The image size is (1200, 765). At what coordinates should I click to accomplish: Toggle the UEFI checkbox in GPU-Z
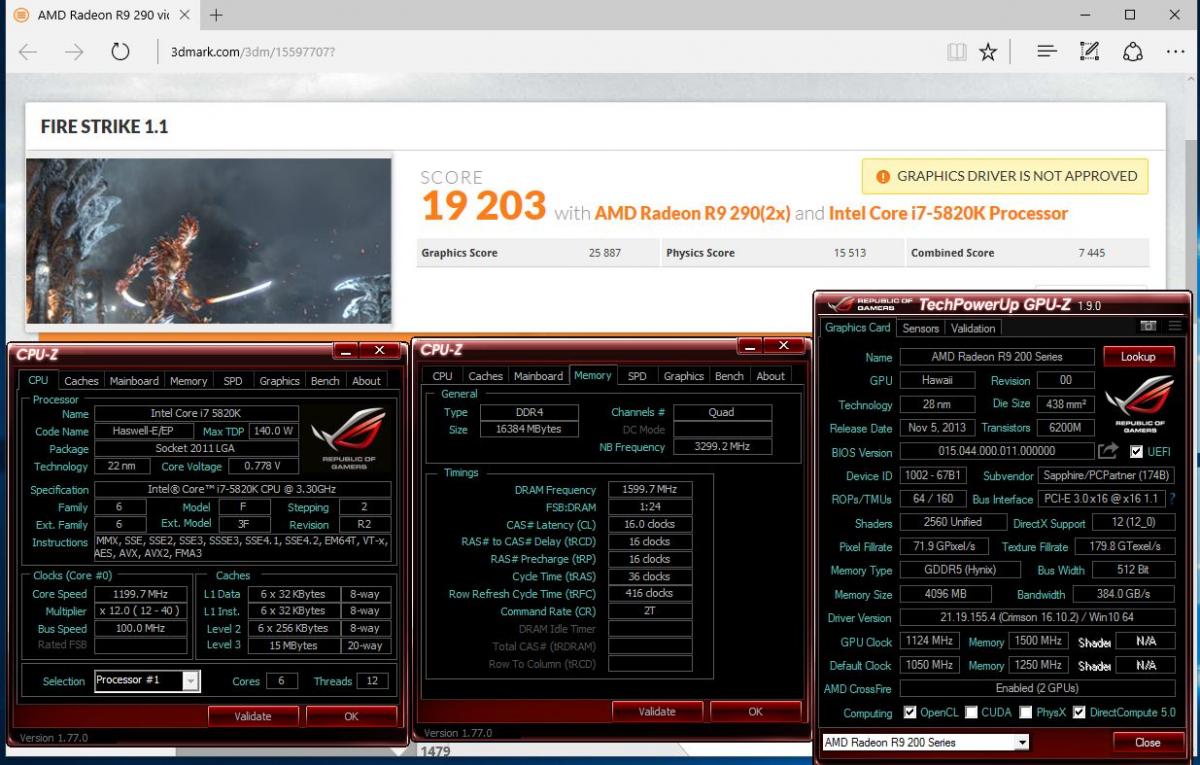[x=1136, y=452]
